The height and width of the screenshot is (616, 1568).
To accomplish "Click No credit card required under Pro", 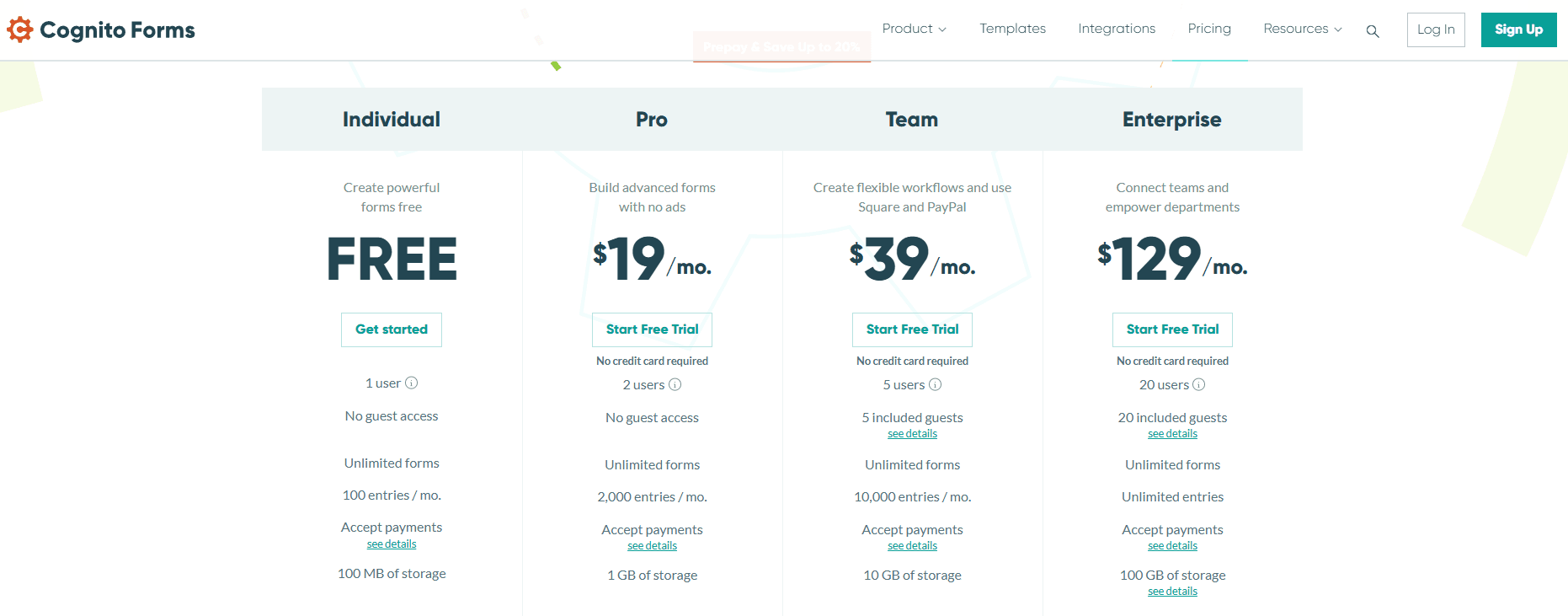I will (653, 361).
